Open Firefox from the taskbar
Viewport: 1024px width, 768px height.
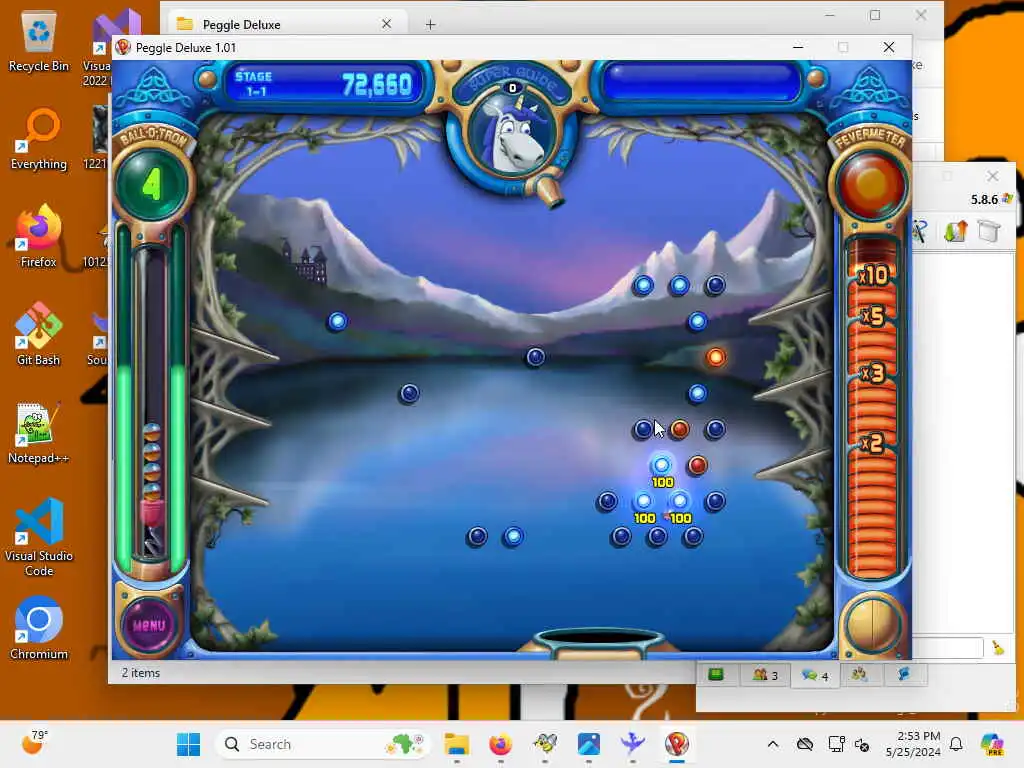(x=500, y=744)
